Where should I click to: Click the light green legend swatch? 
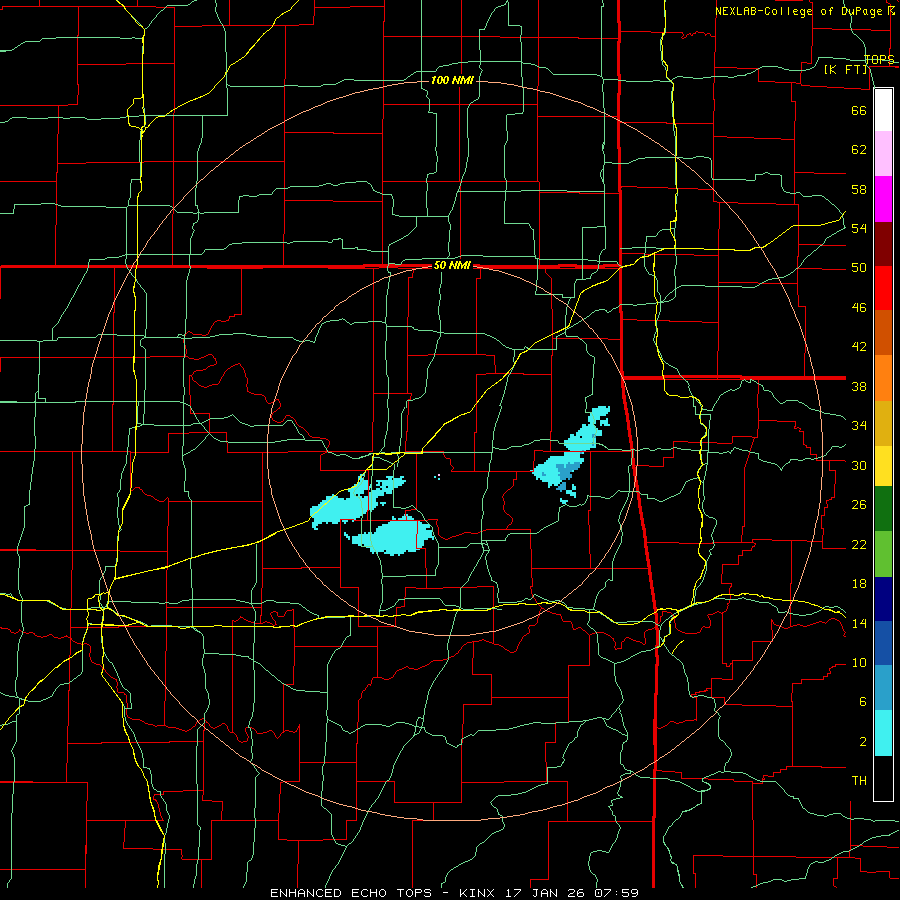coord(883,554)
